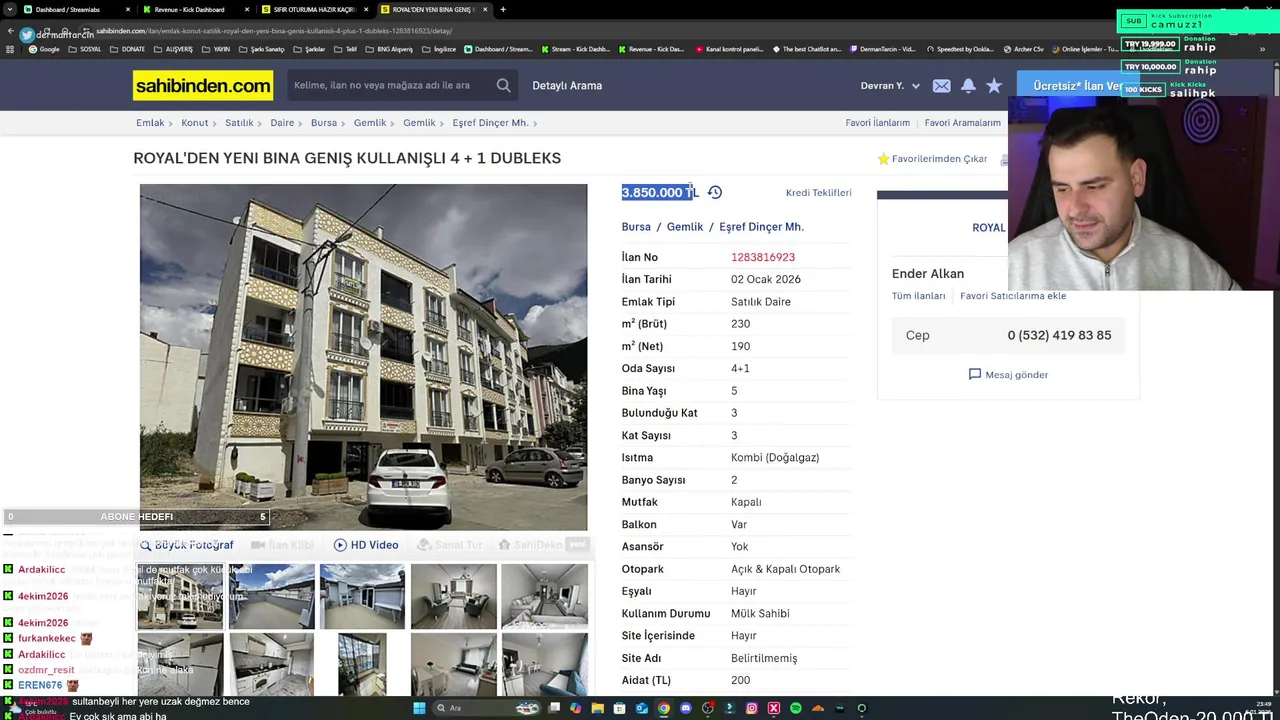Open Spotify from taskbar

pyautogui.click(x=795, y=708)
